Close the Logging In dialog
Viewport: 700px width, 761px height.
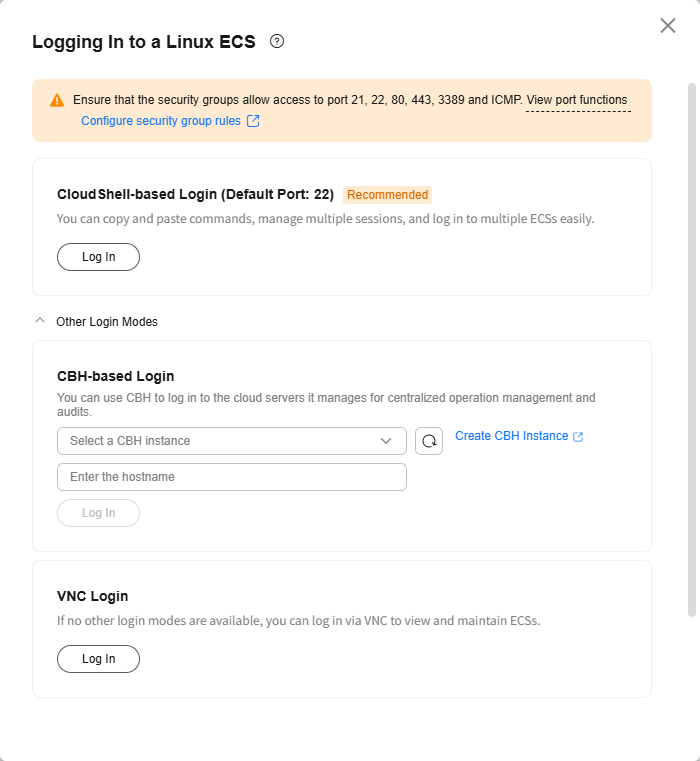(x=668, y=26)
